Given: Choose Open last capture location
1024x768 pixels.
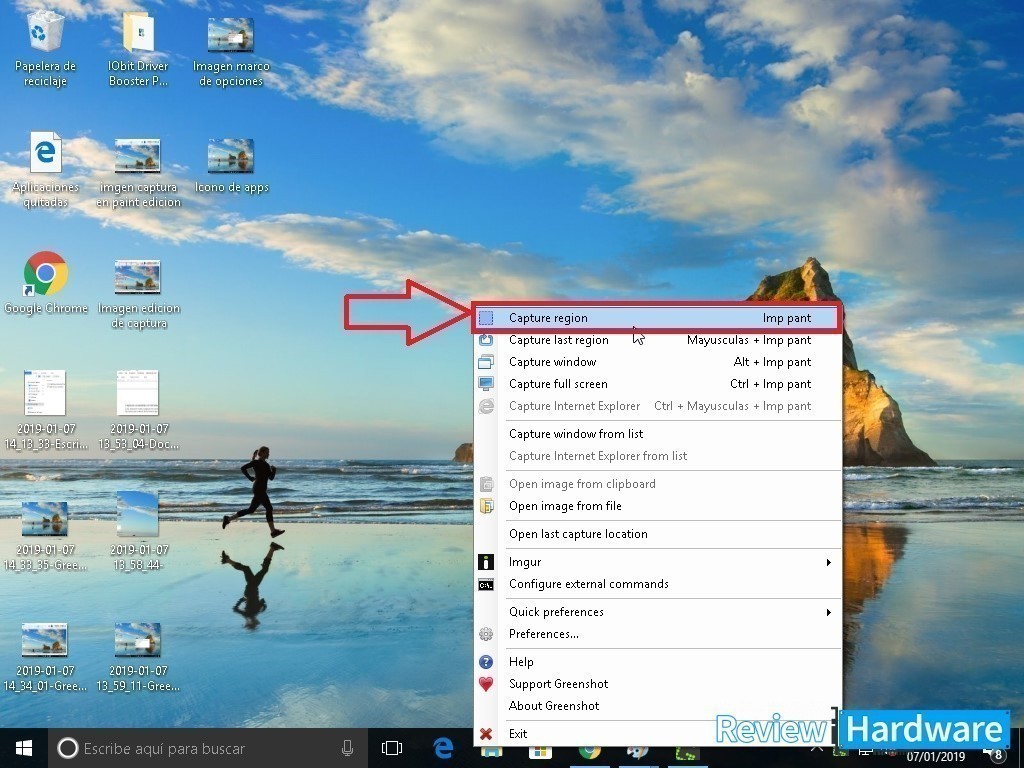Looking at the screenshot, I should 657,534.
